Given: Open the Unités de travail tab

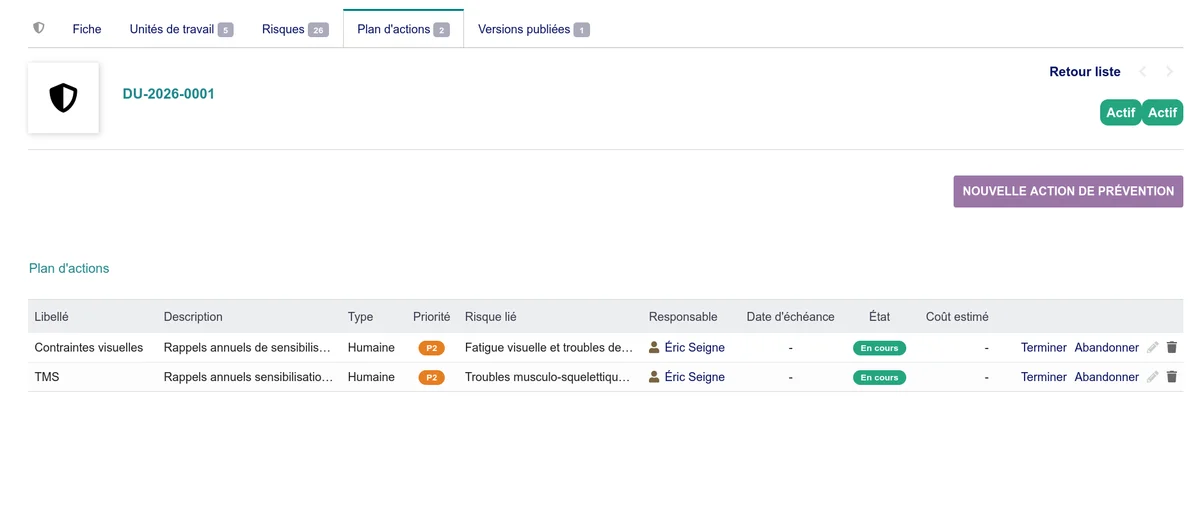Looking at the screenshot, I should coord(181,29).
